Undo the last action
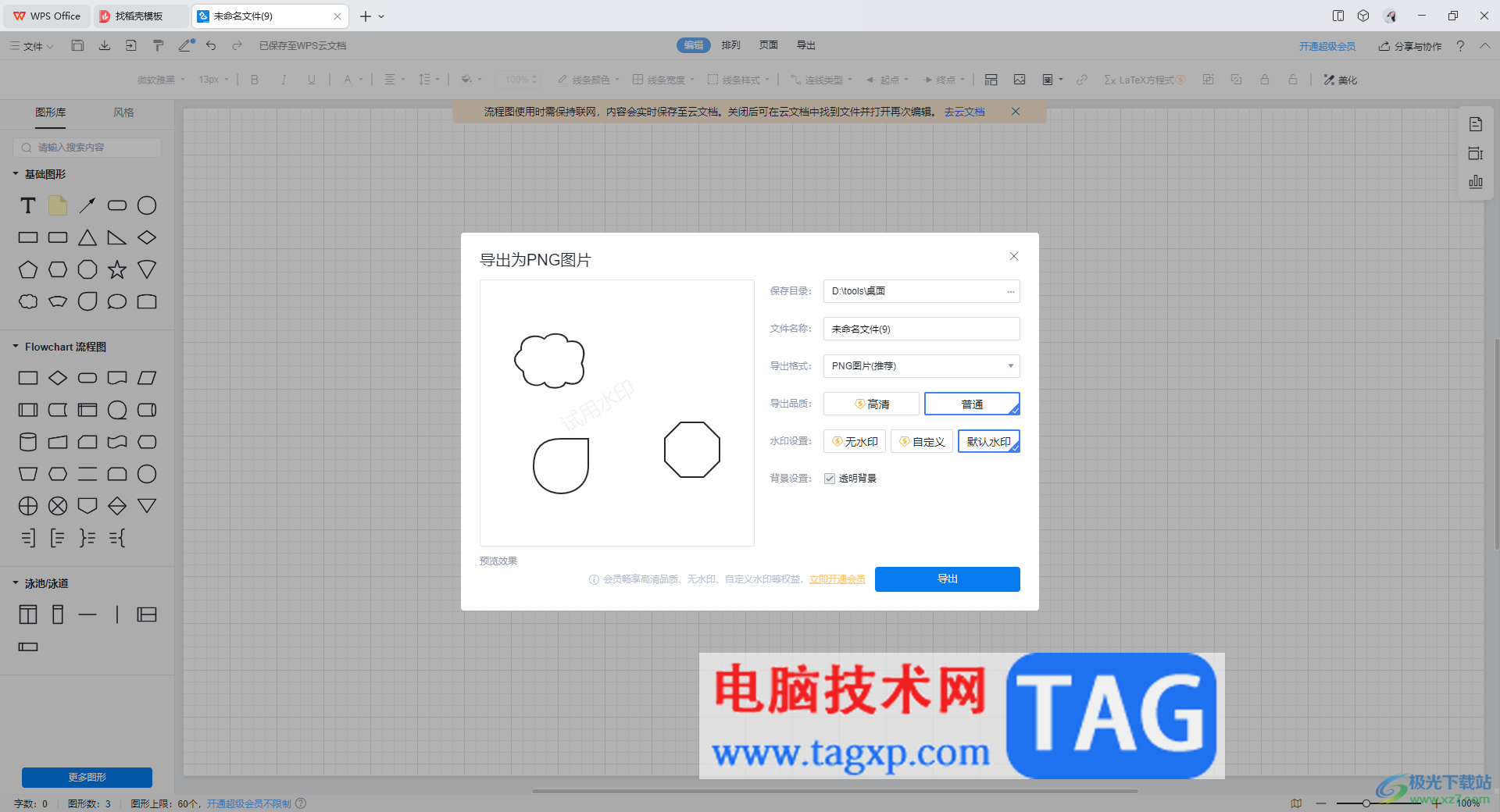1500x812 pixels. point(211,45)
